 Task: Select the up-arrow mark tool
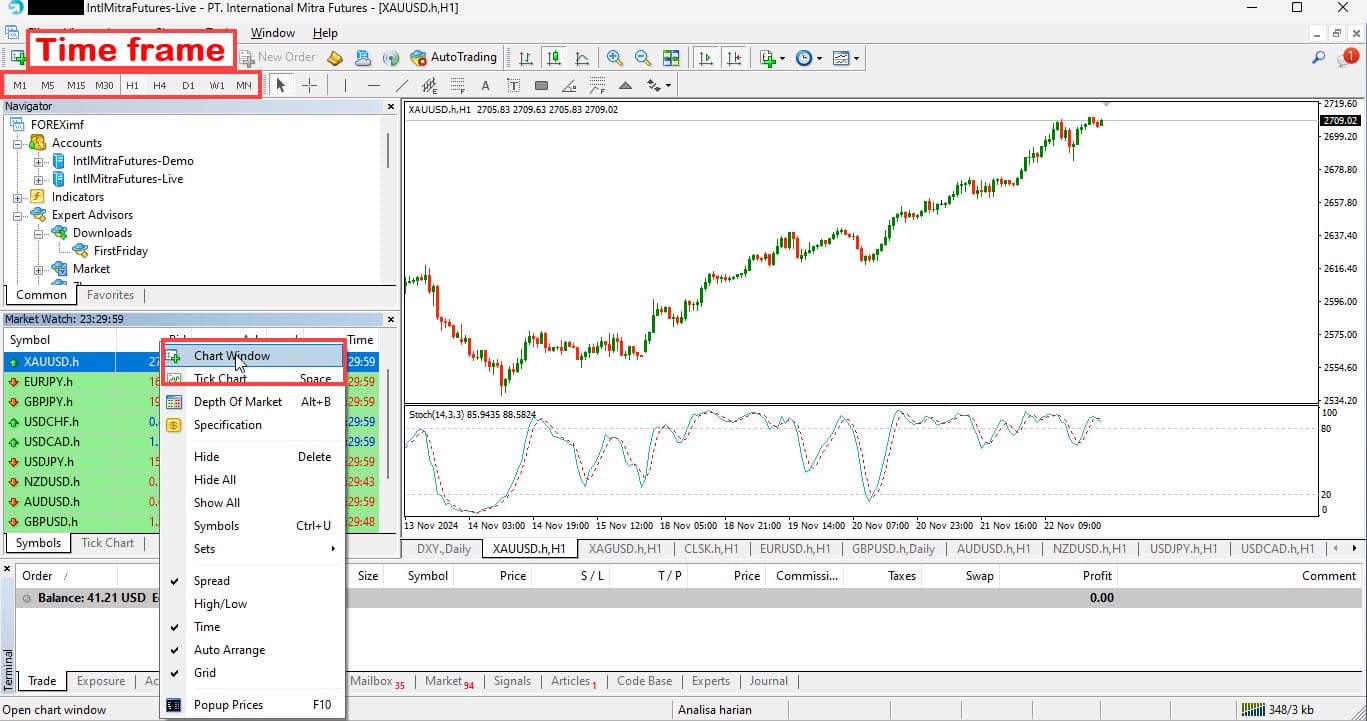(626, 85)
